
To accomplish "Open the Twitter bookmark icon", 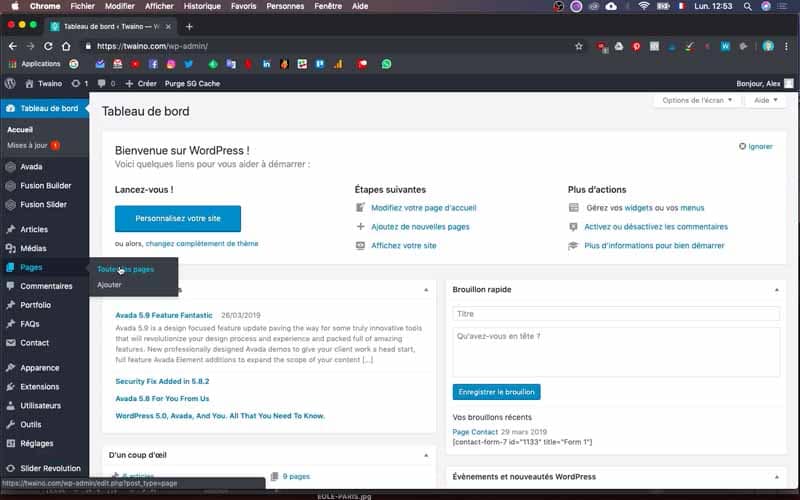I will coord(189,64).
